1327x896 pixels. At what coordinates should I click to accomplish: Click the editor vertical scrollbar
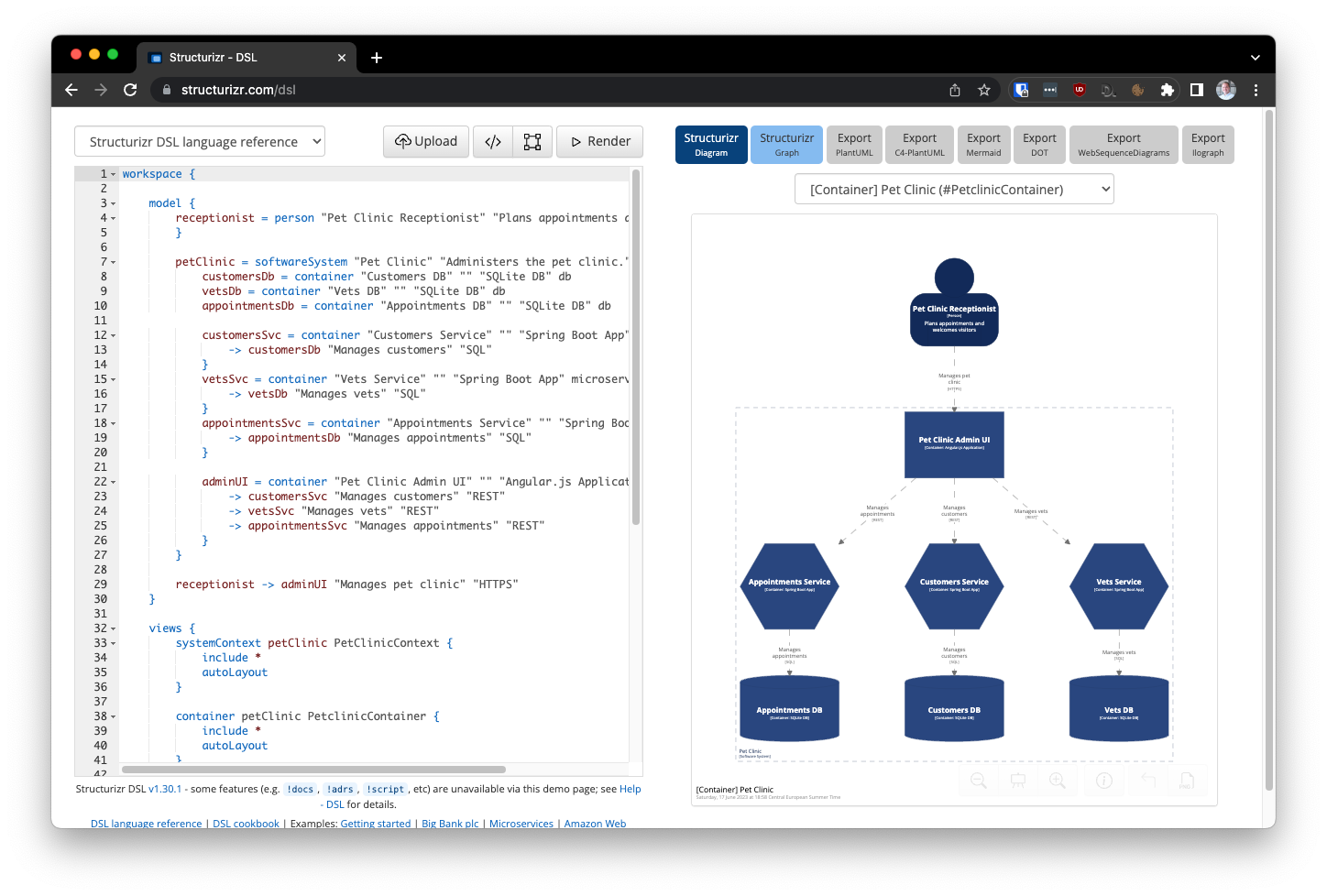coord(636,347)
